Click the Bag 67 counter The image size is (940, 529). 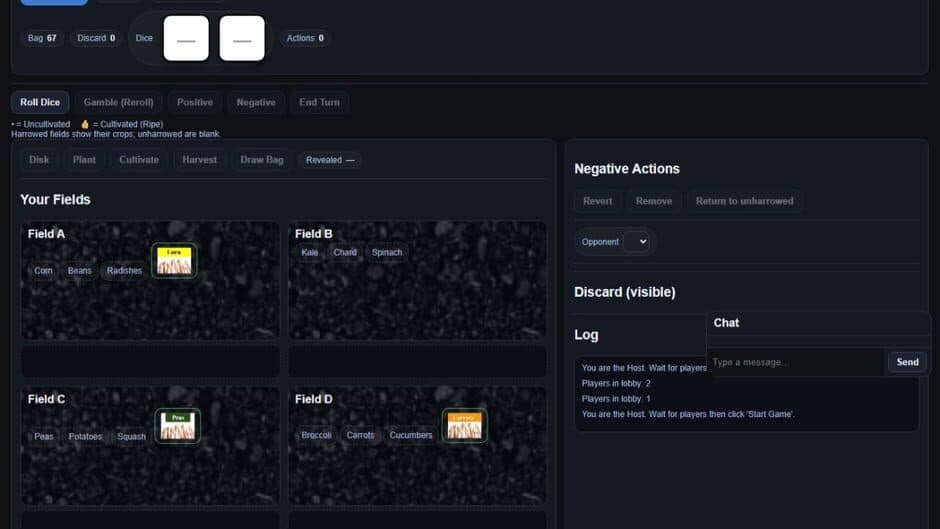pos(42,38)
